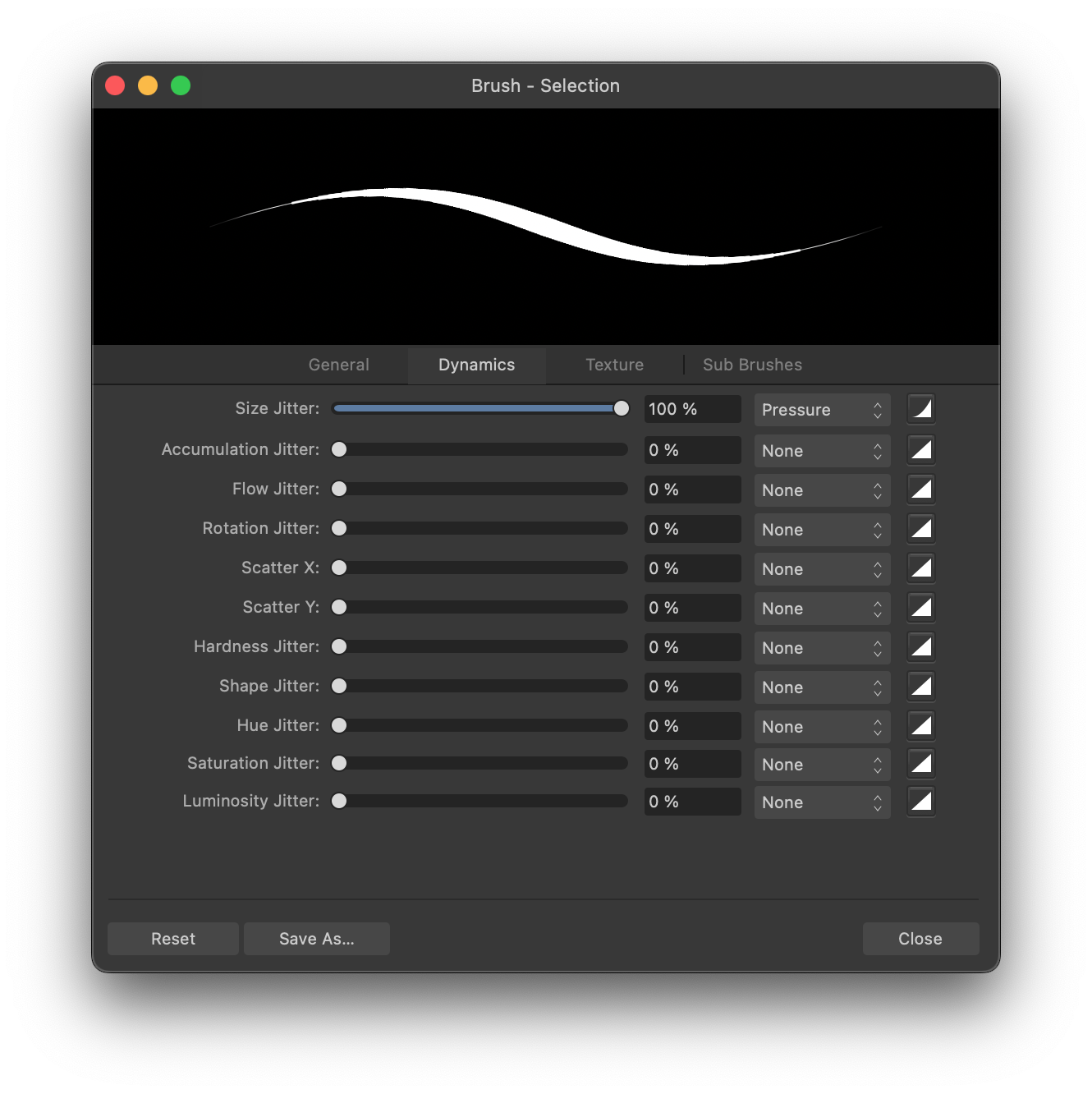Open the Luminosity Jitter response curve icon
This screenshot has height=1094, width=1092.
pyautogui.click(x=921, y=801)
